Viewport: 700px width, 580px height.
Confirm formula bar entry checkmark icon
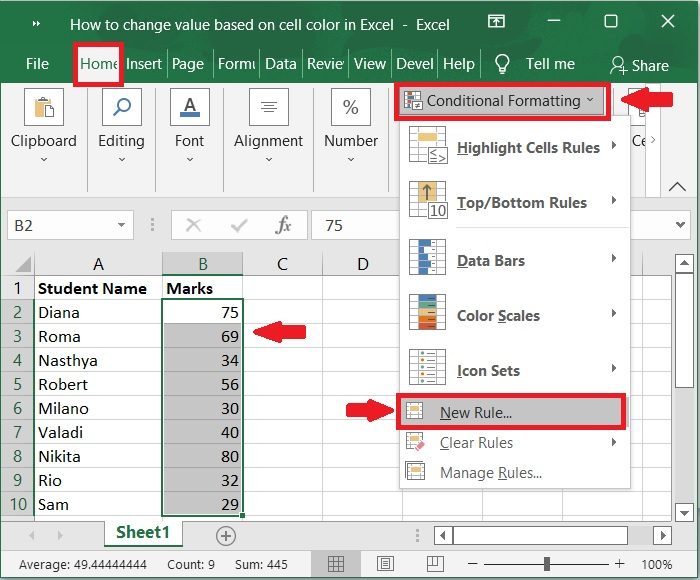tap(239, 225)
